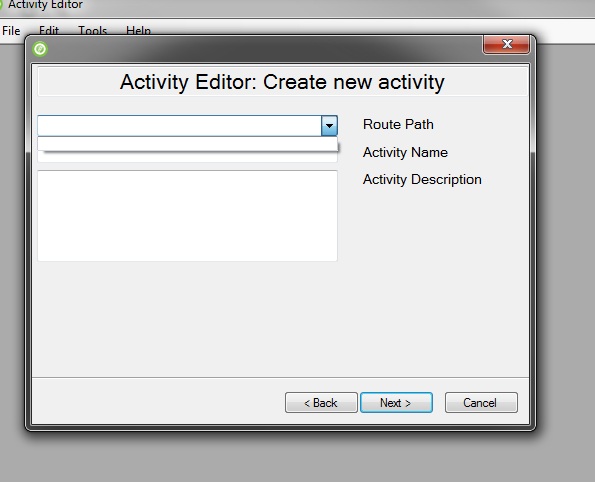The width and height of the screenshot is (595, 482).
Task: Select the empty entry in the open dropdown list
Action: [x=187, y=144]
